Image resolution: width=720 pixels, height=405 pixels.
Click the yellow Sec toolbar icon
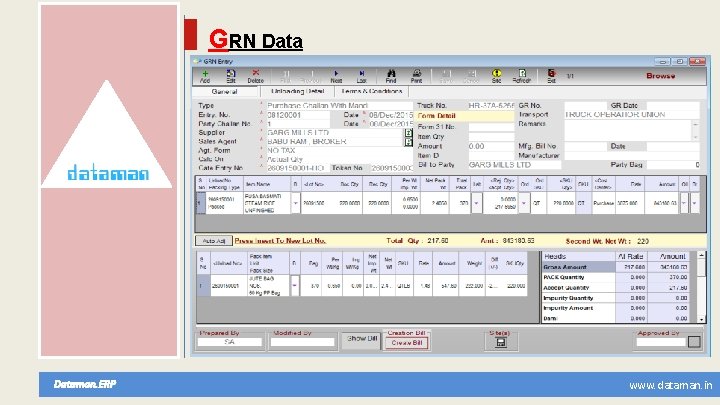496,76
